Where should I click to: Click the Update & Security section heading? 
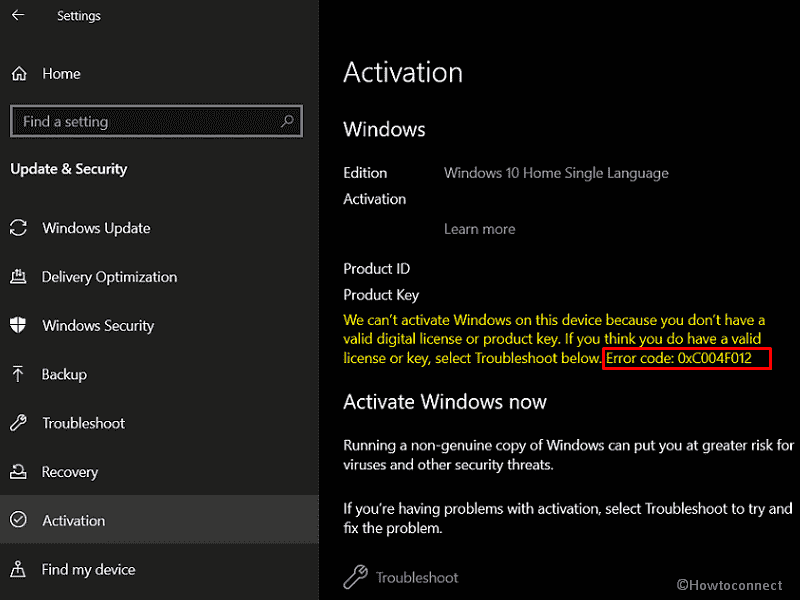[69, 169]
